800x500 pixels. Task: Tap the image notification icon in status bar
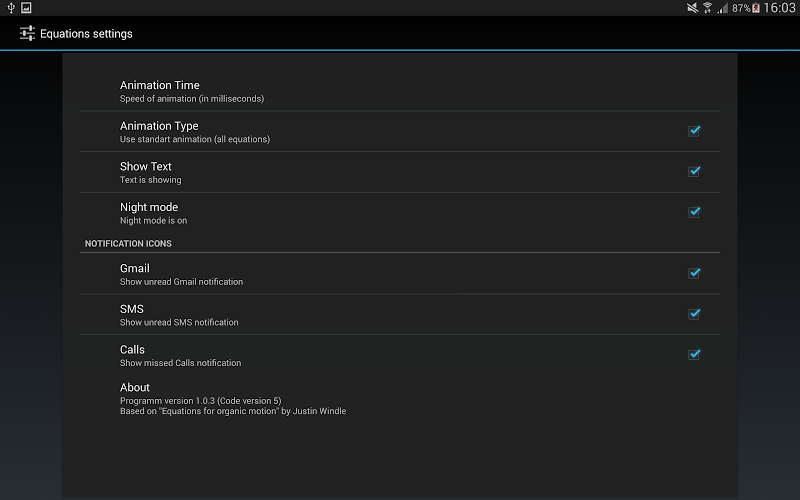(x=26, y=8)
